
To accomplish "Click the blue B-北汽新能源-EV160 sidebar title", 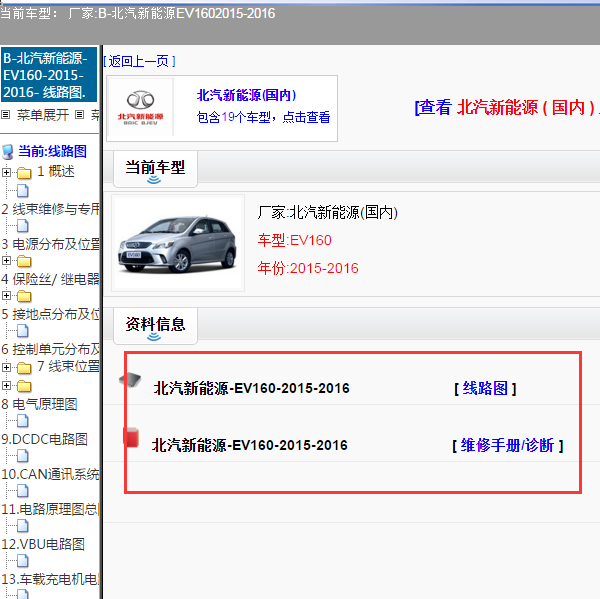I will coord(49,75).
